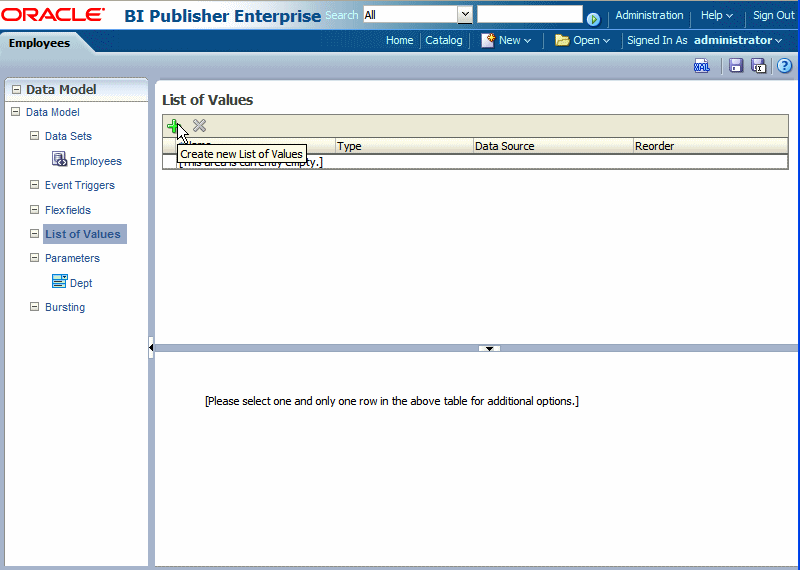The image size is (800, 570).
Task: Collapse the left panel with splitter arrow
Action: tap(151, 348)
